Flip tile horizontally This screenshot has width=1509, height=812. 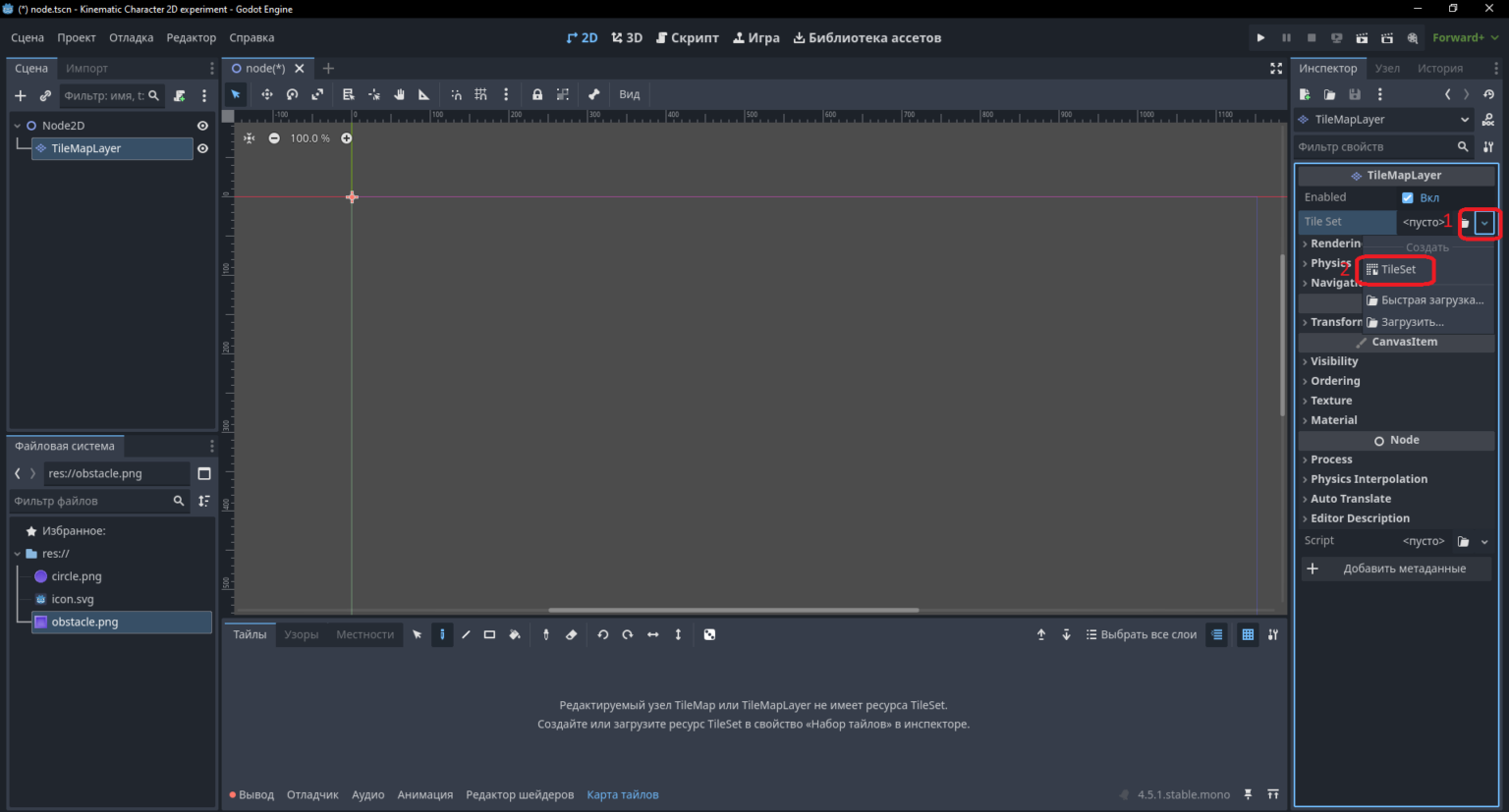[x=653, y=634]
